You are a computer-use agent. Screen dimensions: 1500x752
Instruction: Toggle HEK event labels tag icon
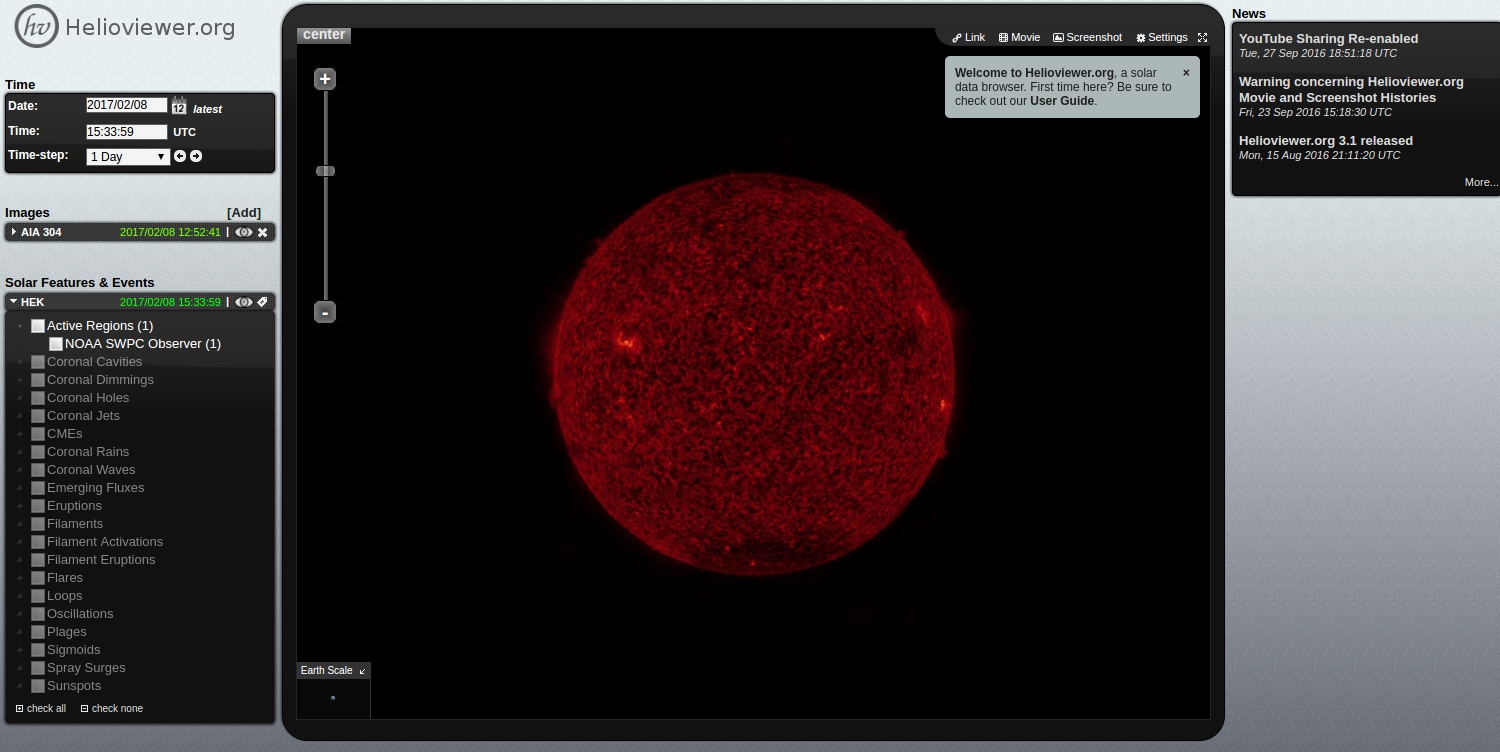(263, 302)
